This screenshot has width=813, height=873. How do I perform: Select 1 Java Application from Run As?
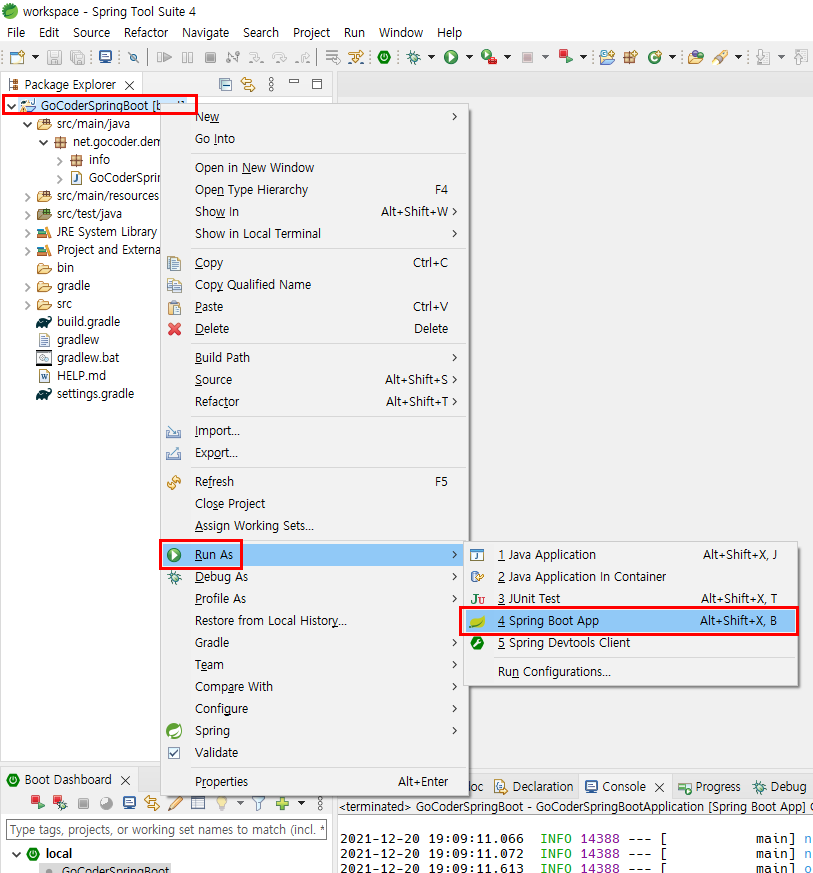[630, 555]
